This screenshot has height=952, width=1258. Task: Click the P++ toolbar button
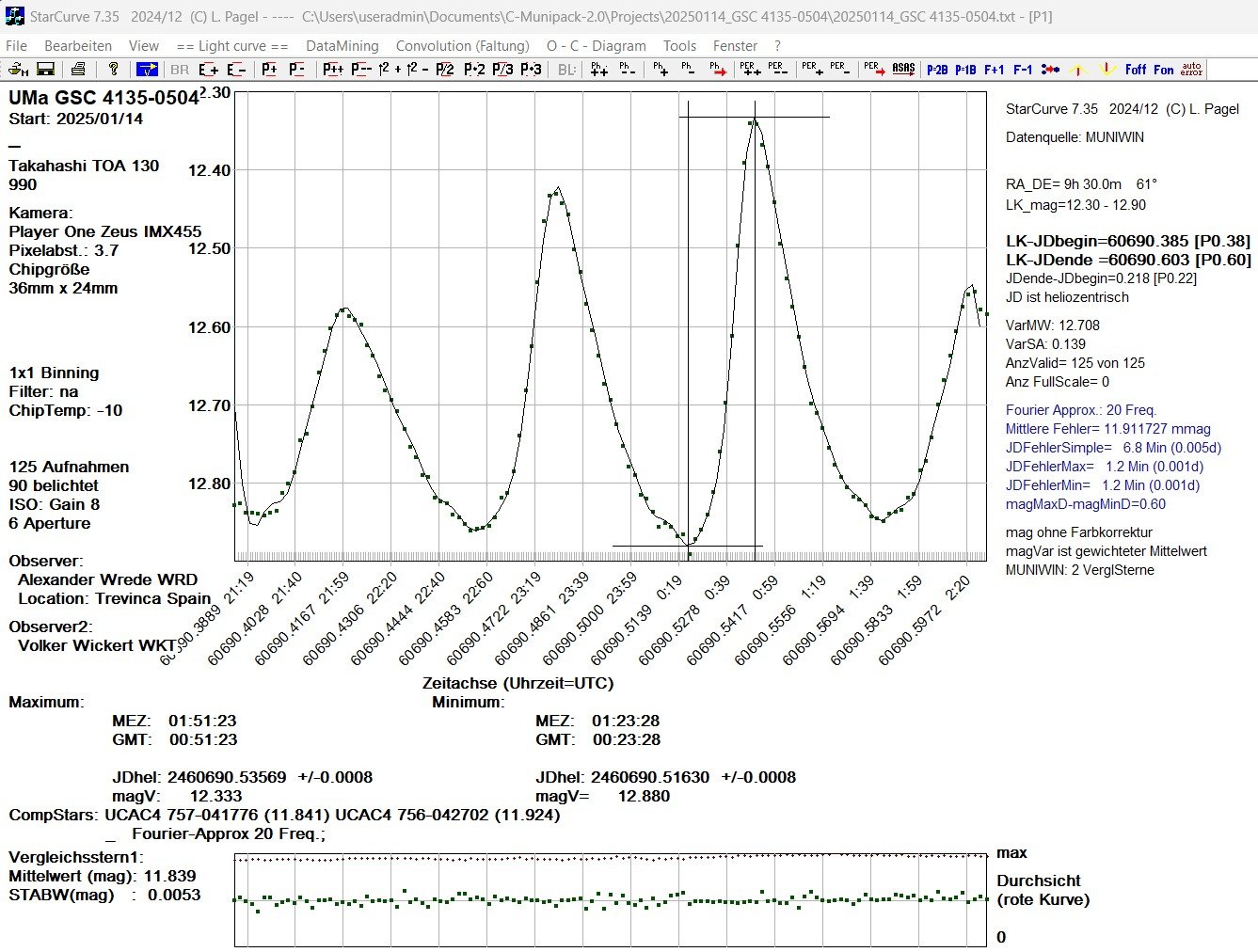click(333, 69)
